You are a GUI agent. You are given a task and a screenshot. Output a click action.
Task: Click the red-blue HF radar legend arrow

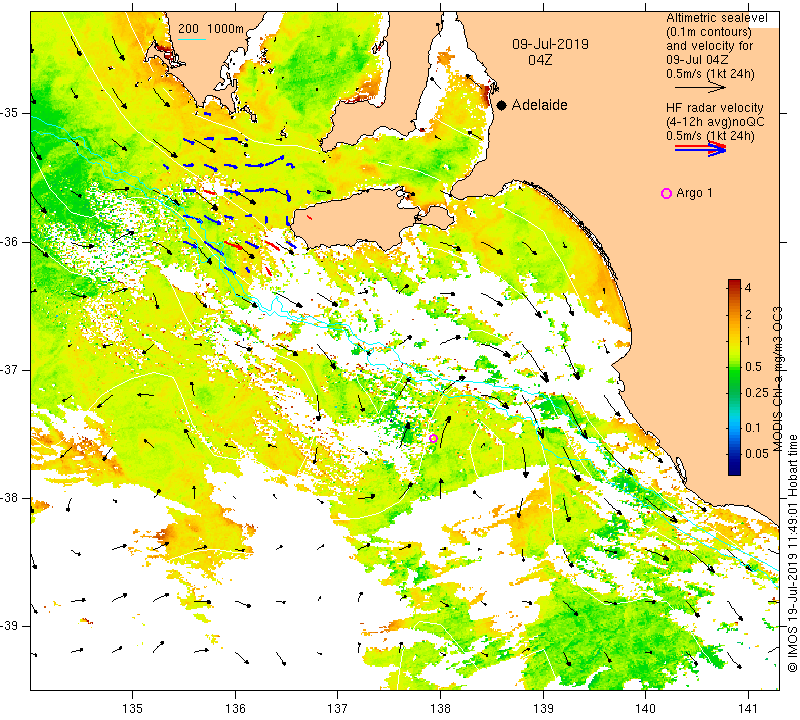point(700,149)
